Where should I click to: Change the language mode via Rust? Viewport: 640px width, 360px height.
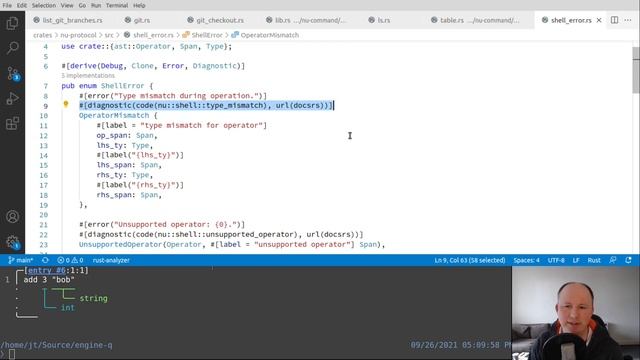594,260
